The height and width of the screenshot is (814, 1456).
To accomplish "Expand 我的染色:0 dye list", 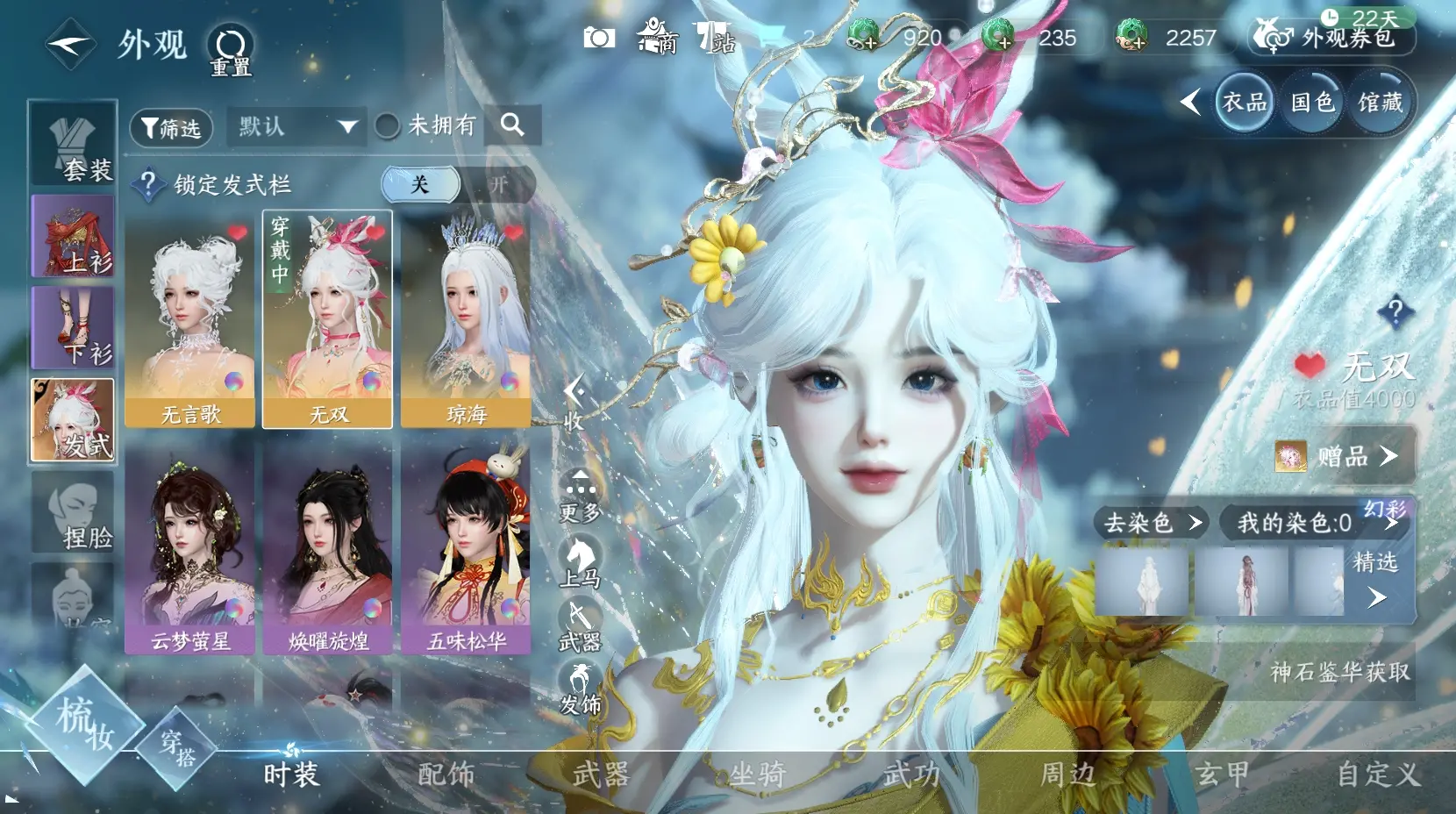I will pos(1314,523).
